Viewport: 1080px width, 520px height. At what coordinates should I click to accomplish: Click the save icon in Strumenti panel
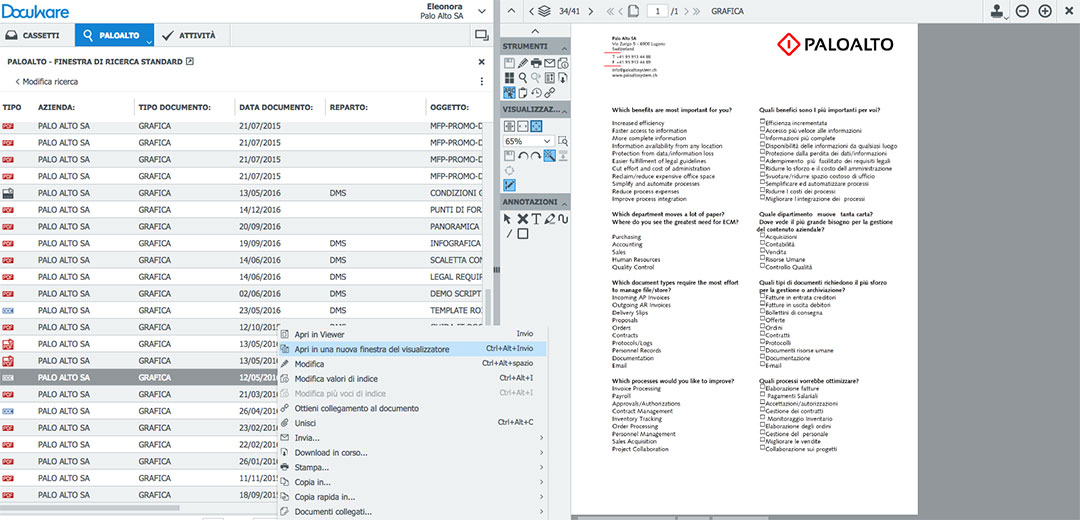click(509, 63)
